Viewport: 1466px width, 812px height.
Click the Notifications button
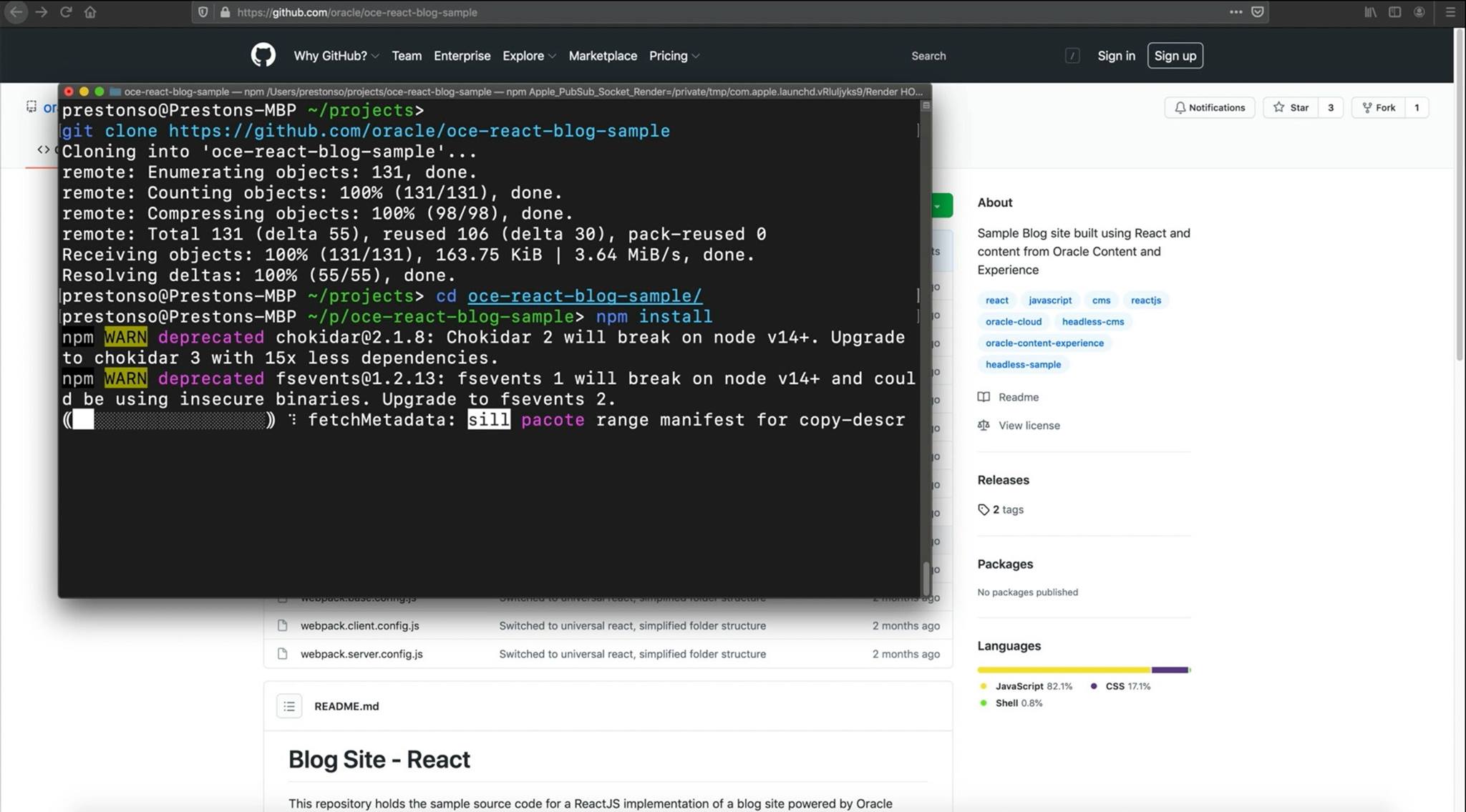click(x=1210, y=107)
